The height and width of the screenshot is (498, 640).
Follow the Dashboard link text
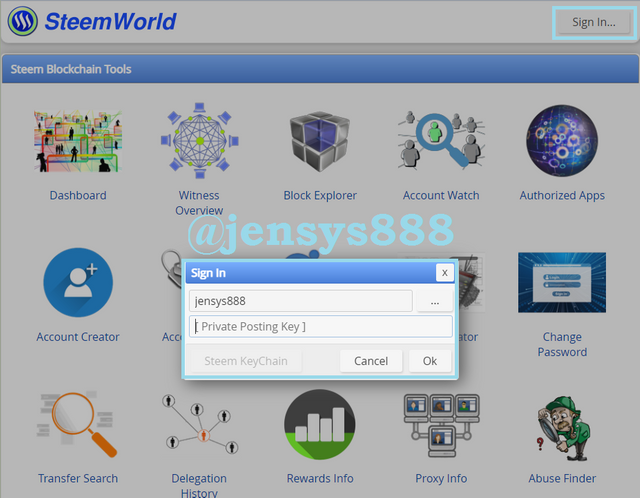click(78, 195)
